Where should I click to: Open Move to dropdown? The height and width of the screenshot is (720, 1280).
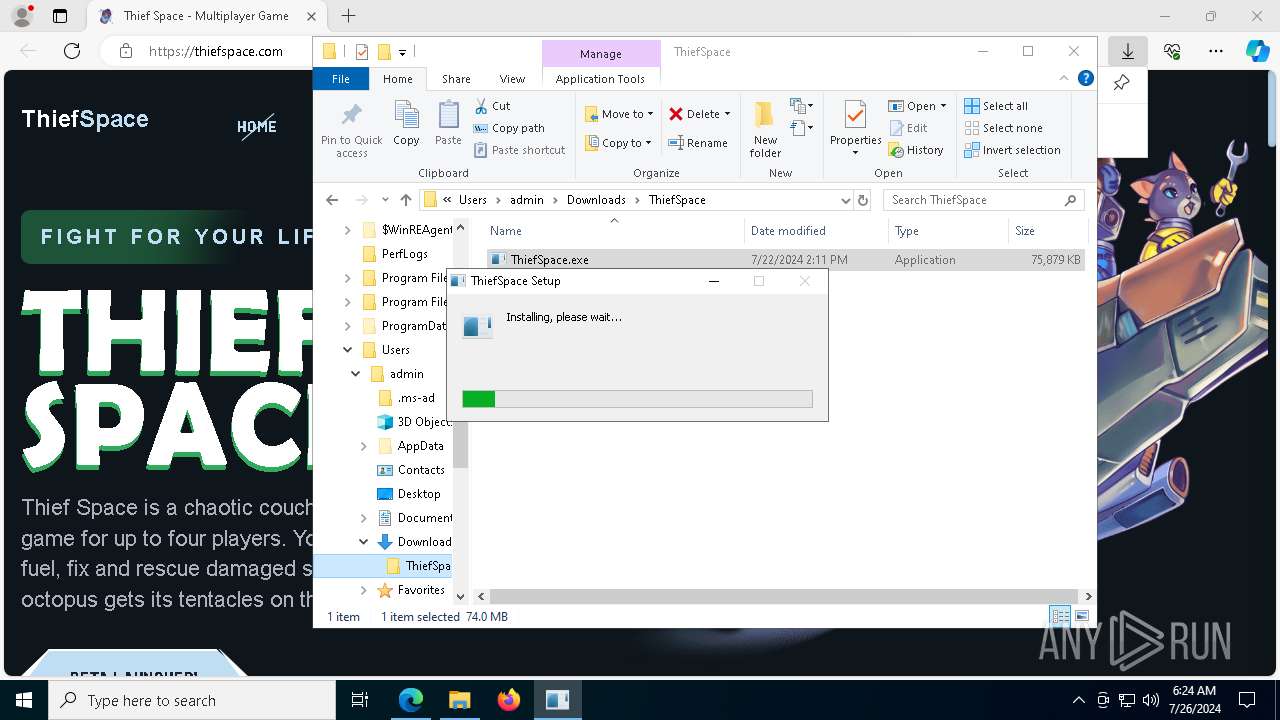pos(619,114)
